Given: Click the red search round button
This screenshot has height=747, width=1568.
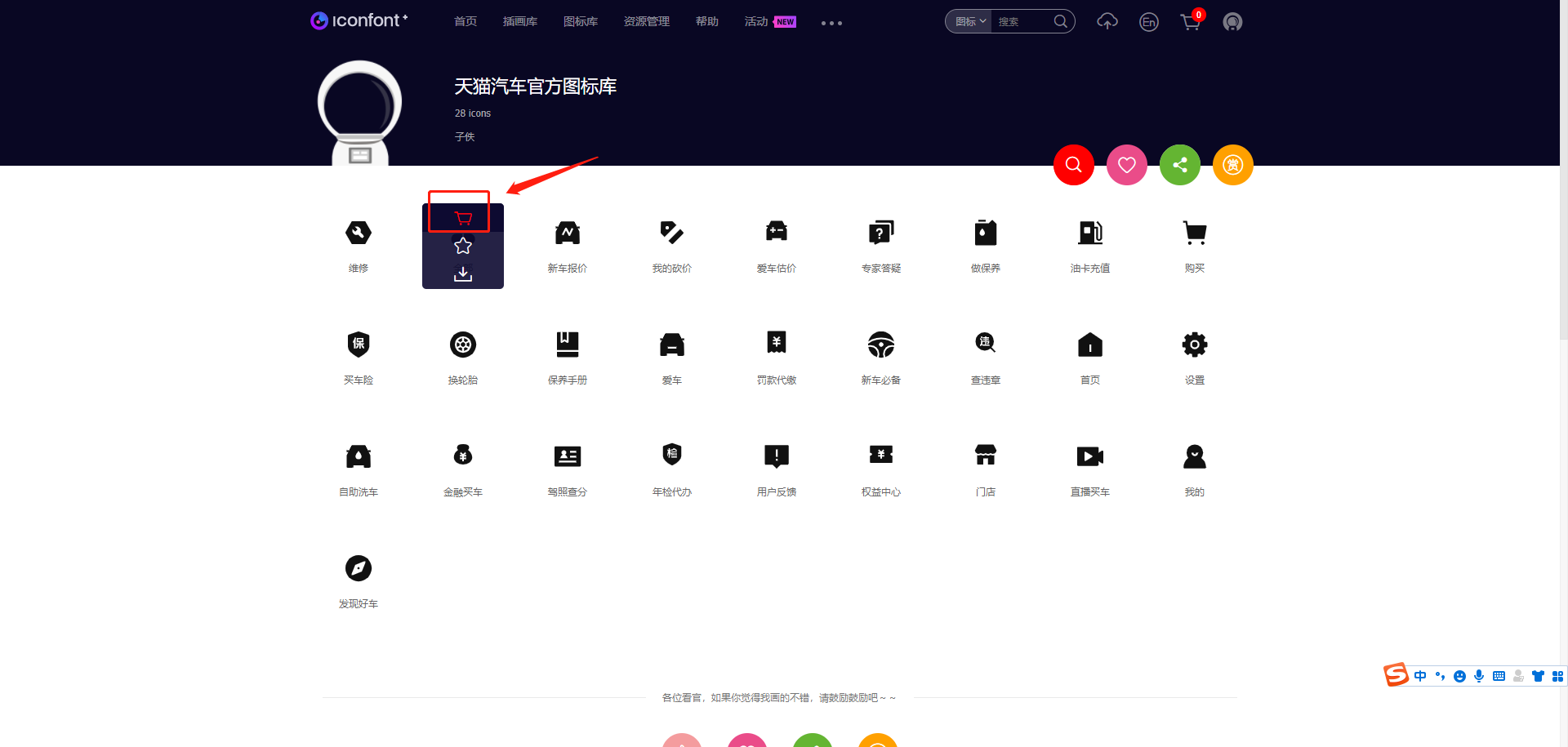Looking at the screenshot, I should point(1074,165).
